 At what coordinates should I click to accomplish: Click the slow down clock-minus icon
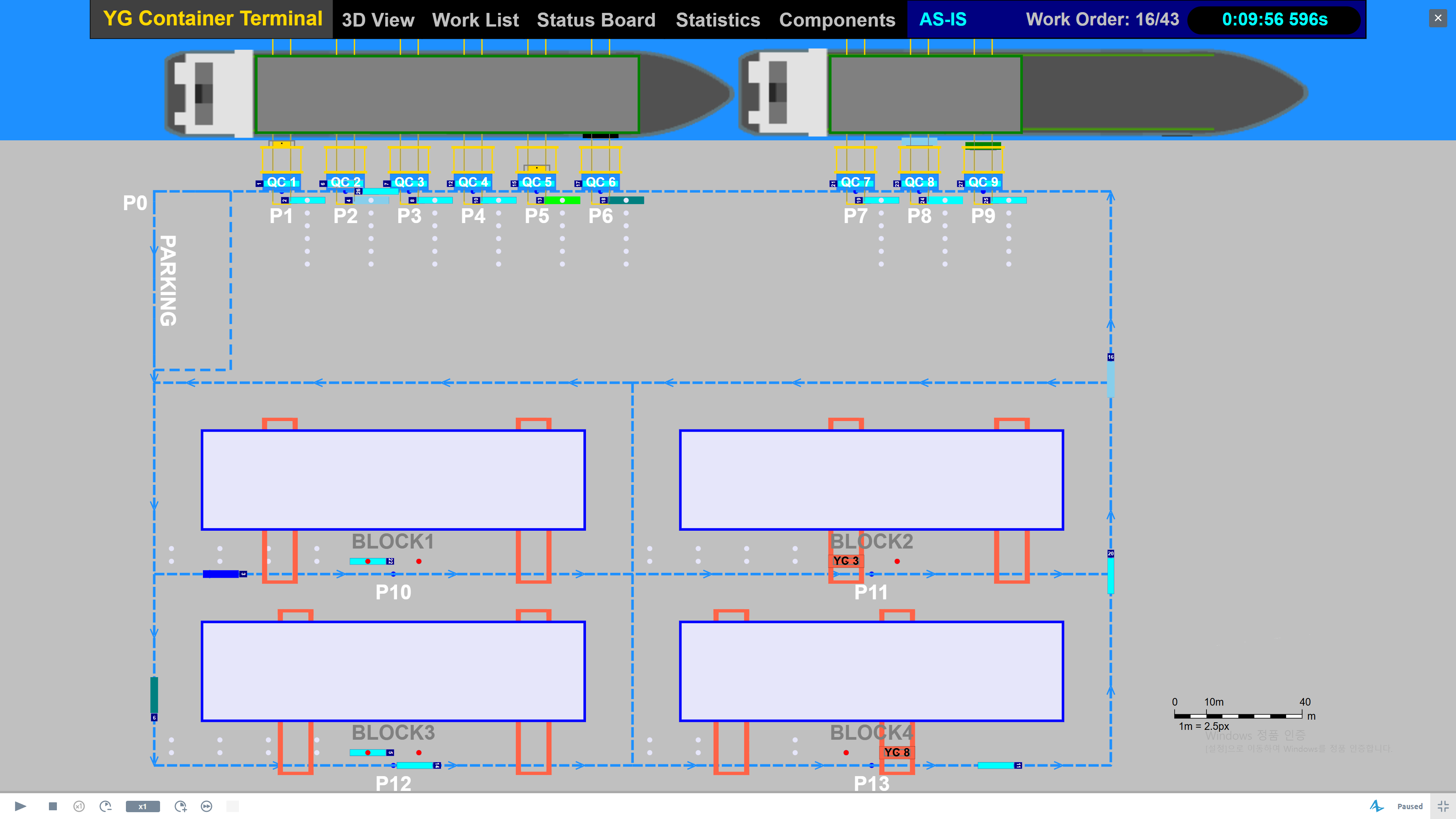[x=106, y=806]
